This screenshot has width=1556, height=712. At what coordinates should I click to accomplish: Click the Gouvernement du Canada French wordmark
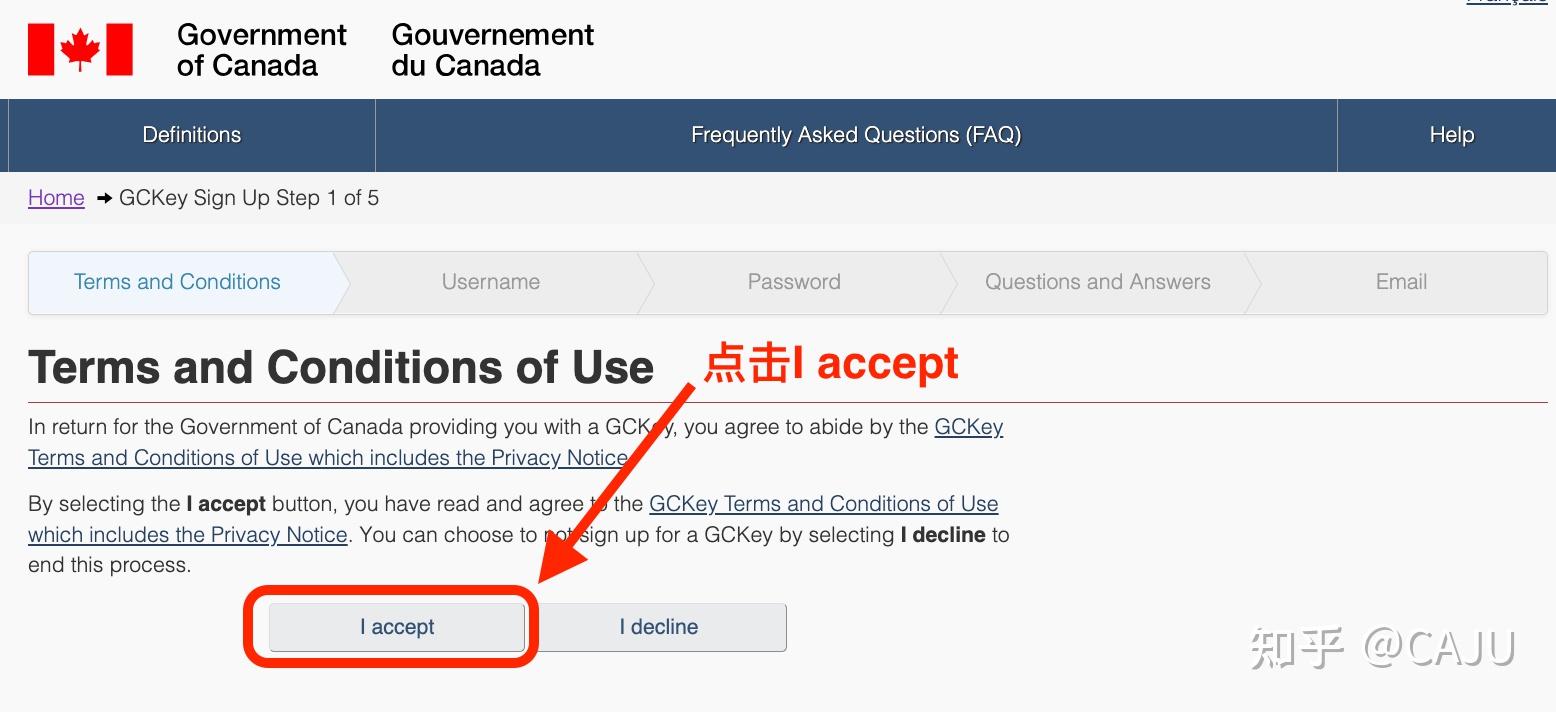492,50
